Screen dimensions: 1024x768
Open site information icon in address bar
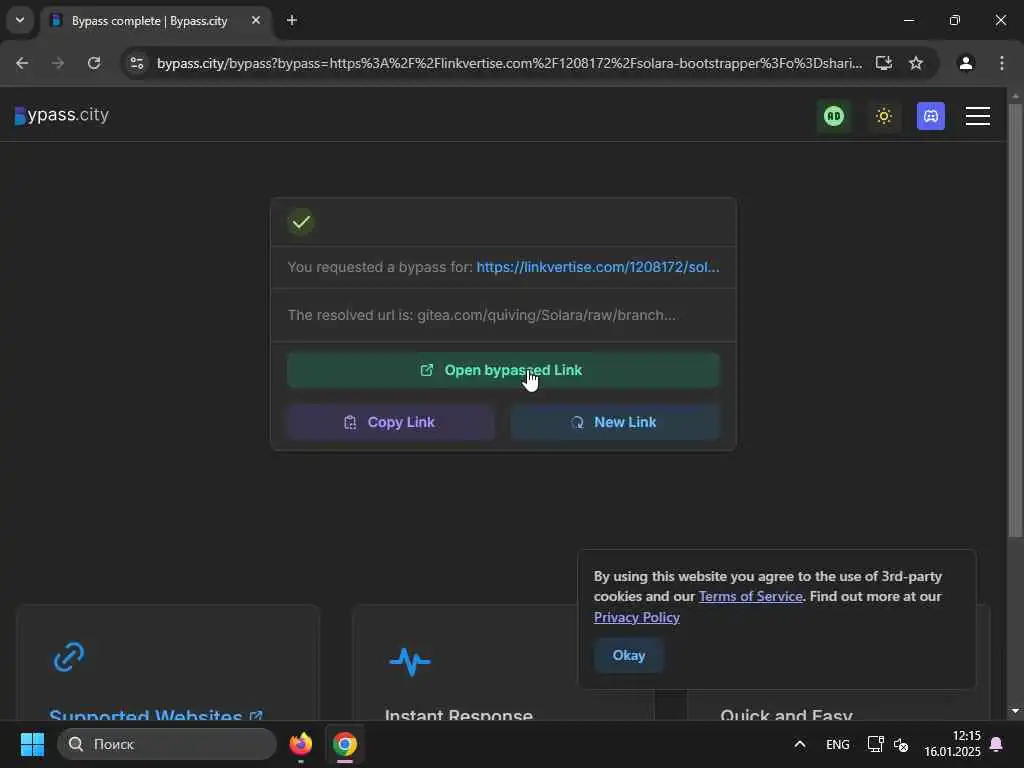tap(137, 63)
